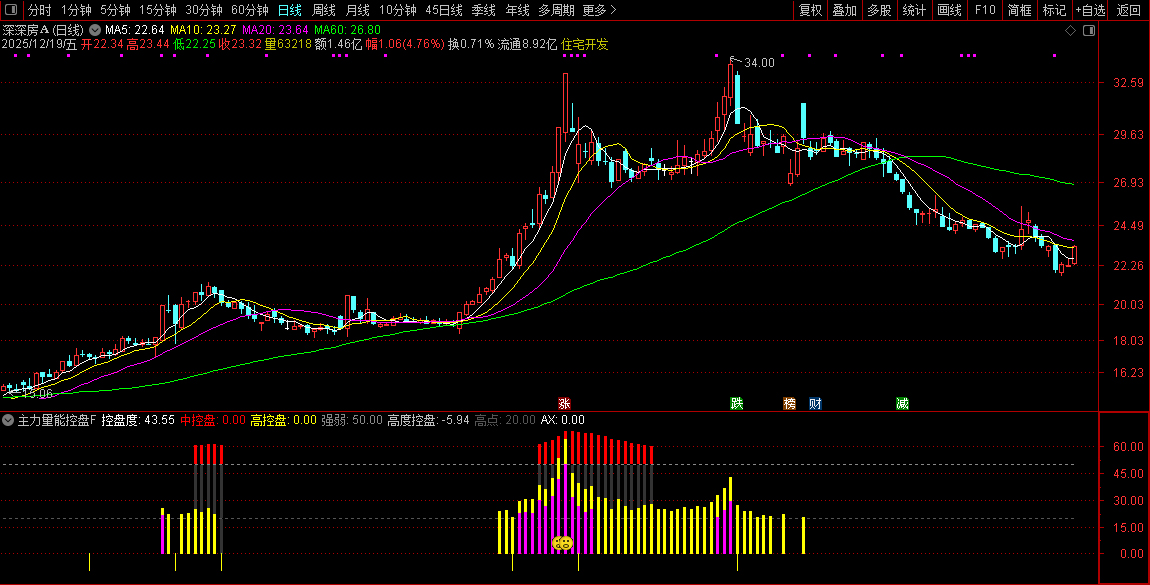Click the 高控盘: 0.00 value

(x=283, y=420)
